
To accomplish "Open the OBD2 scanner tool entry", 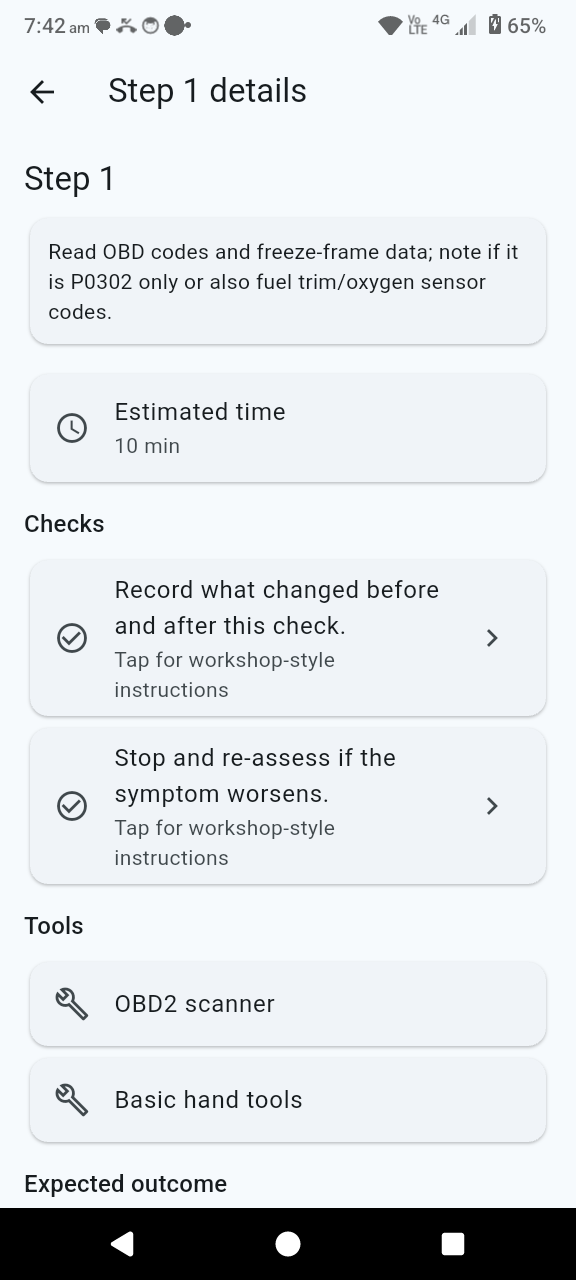I will (288, 1004).
